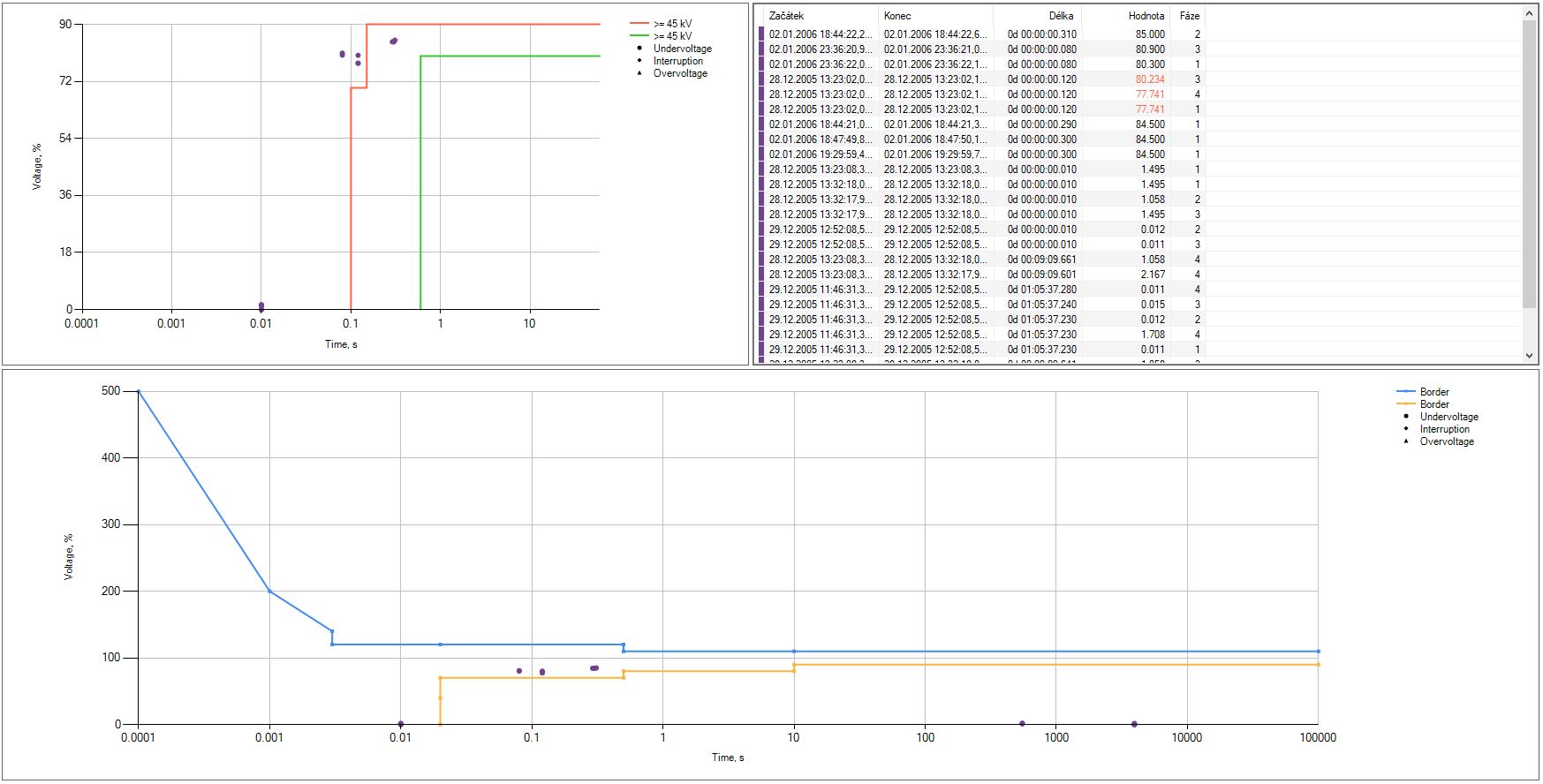Sort the table by the Začátek column
Image resolution: width=1543 pixels, height=784 pixels.
pyautogui.click(x=820, y=16)
